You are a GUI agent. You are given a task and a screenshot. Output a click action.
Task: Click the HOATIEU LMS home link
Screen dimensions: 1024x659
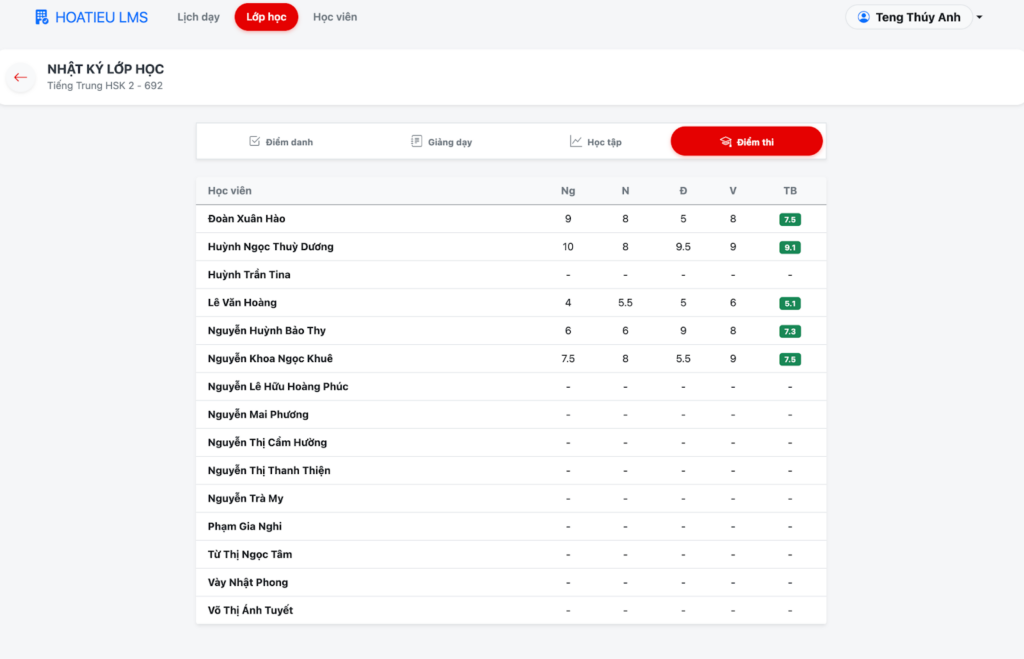(101, 17)
